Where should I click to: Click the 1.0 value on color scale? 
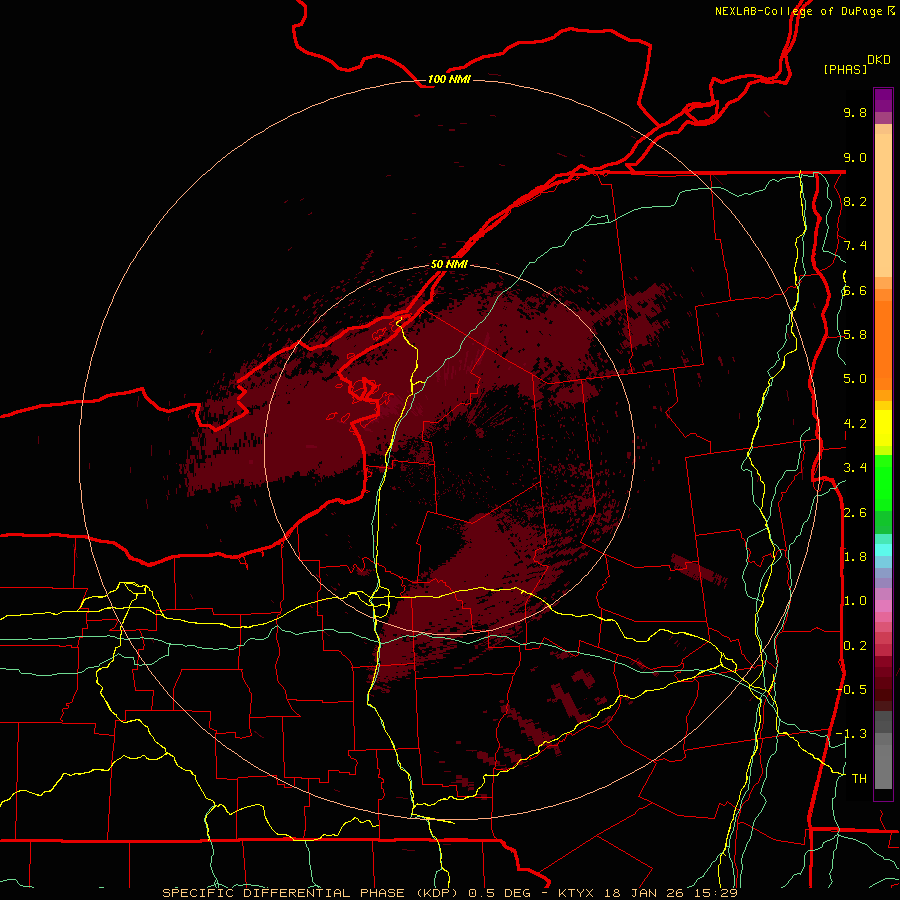(x=855, y=601)
